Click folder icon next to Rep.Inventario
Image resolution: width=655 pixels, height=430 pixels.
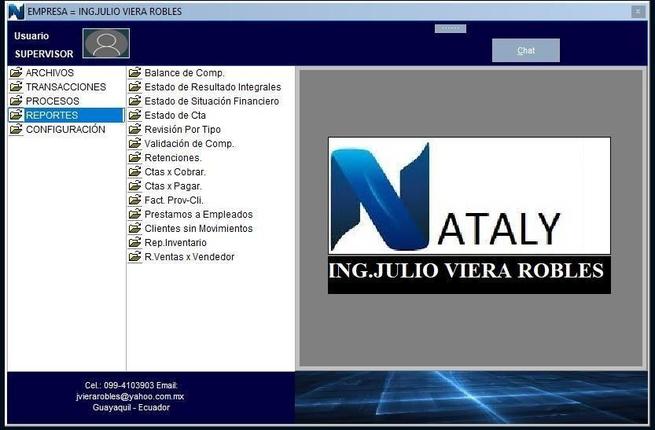pos(135,243)
